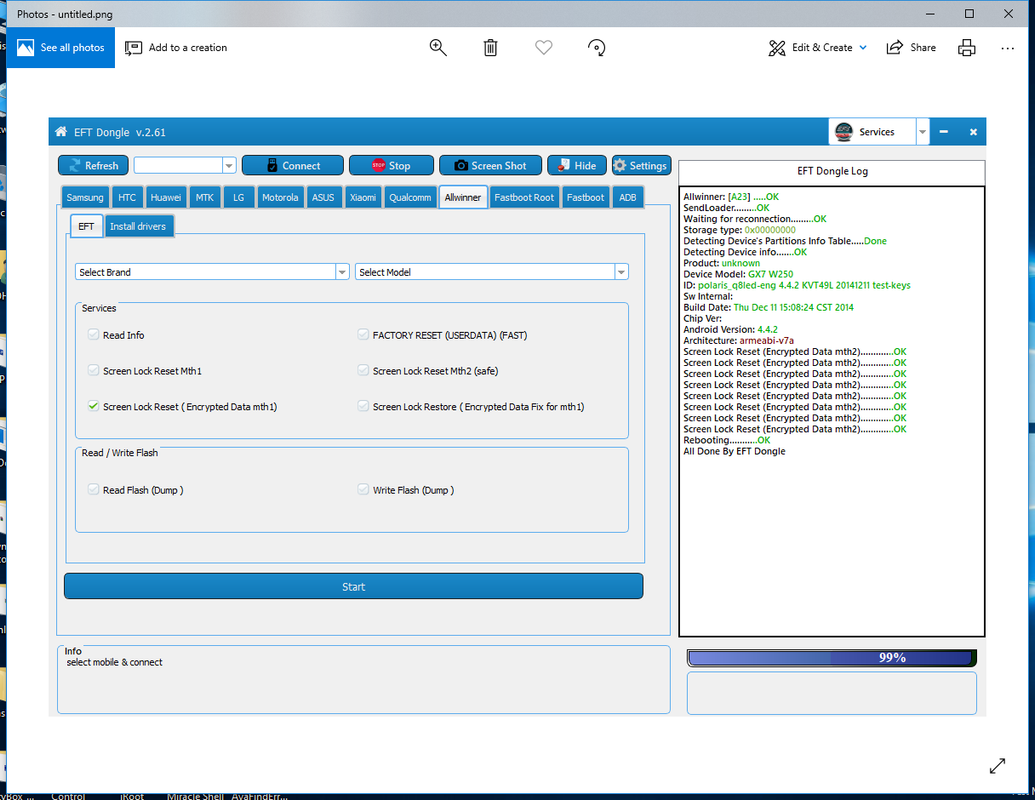The image size is (1035, 800).
Task: Click the 99% progress bar
Action: coord(830,658)
